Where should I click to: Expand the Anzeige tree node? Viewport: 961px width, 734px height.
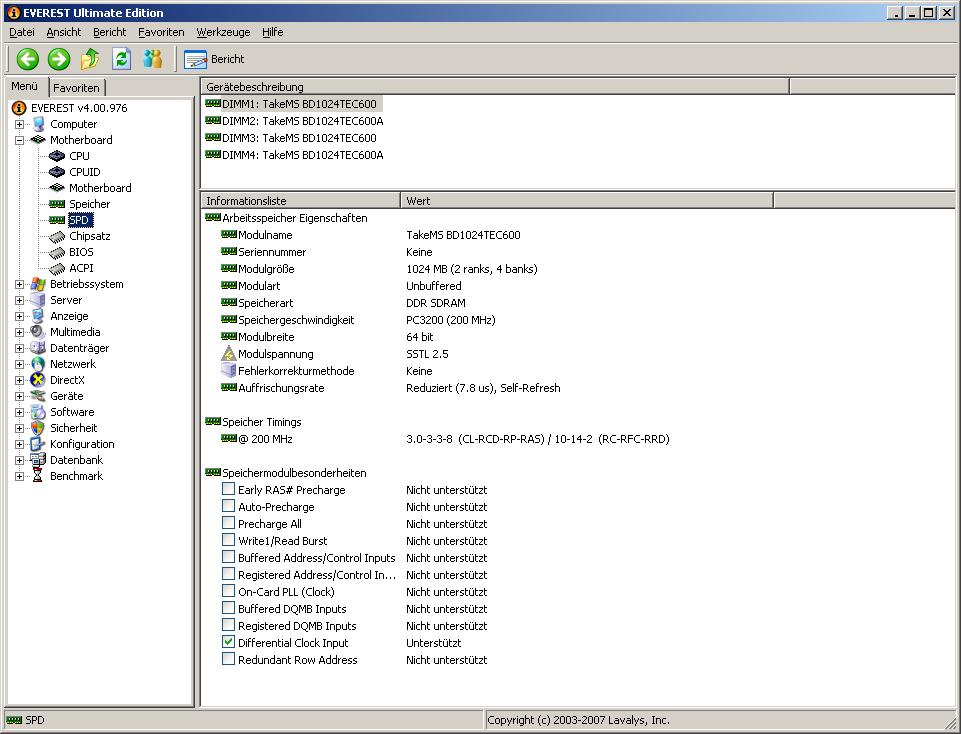(x=20, y=316)
